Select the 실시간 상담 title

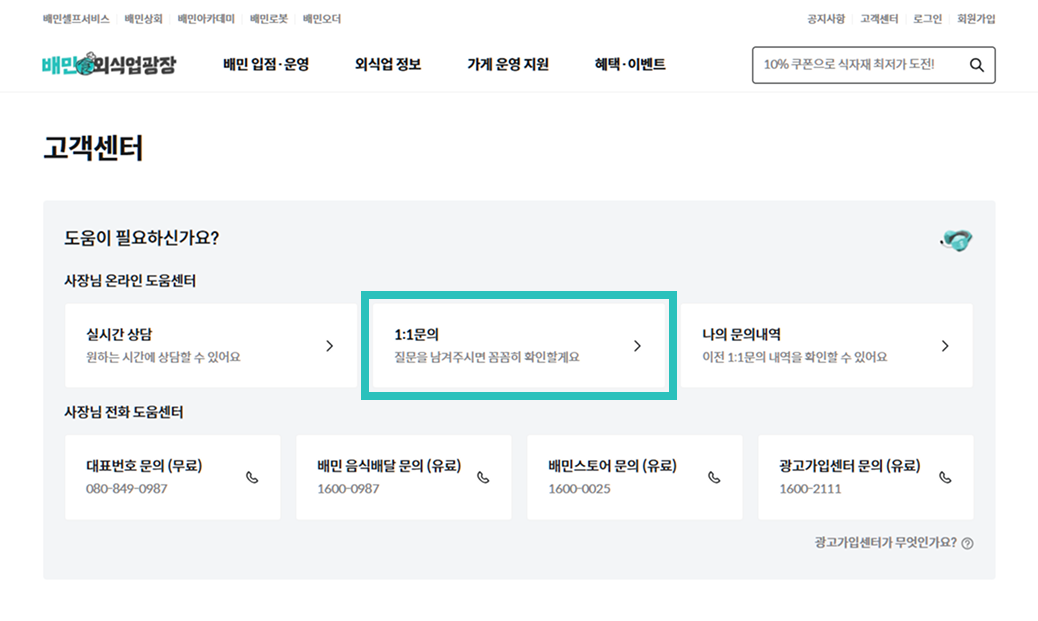pyautogui.click(x=119, y=334)
